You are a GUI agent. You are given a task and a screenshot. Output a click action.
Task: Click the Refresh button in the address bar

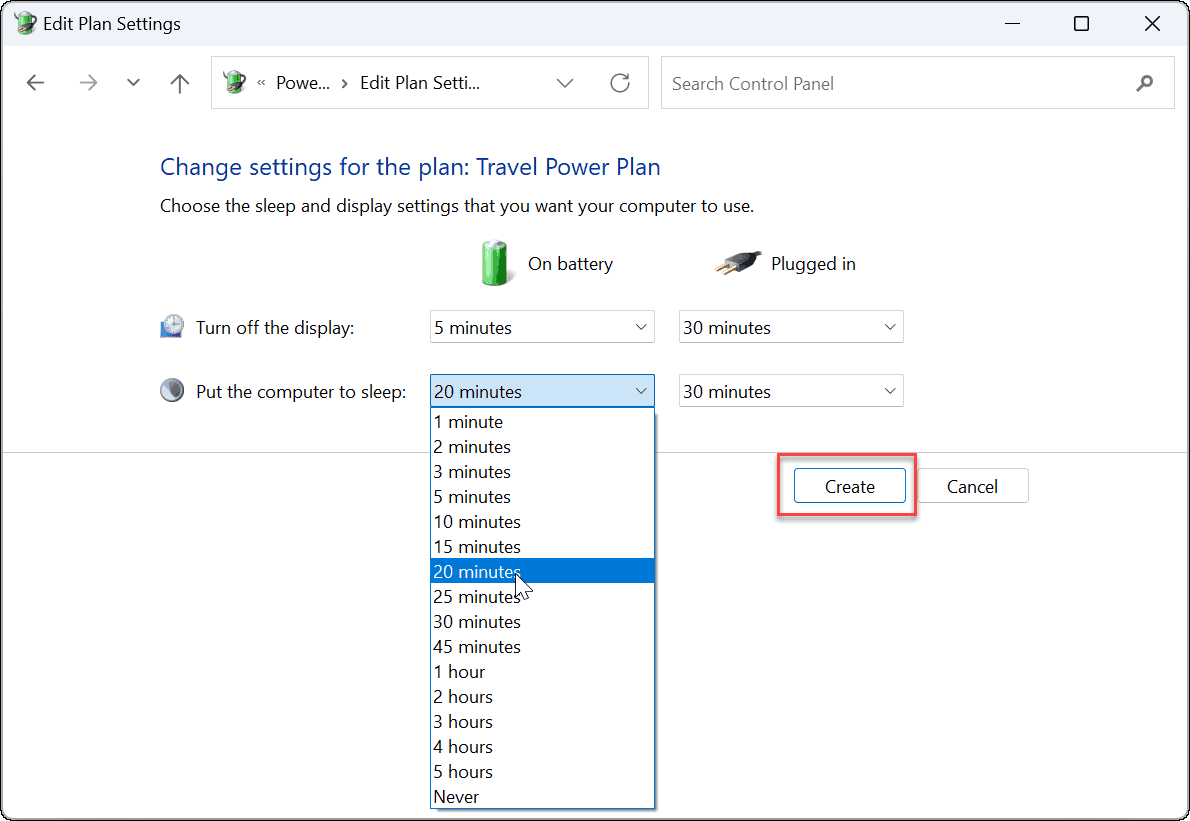pos(620,83)
